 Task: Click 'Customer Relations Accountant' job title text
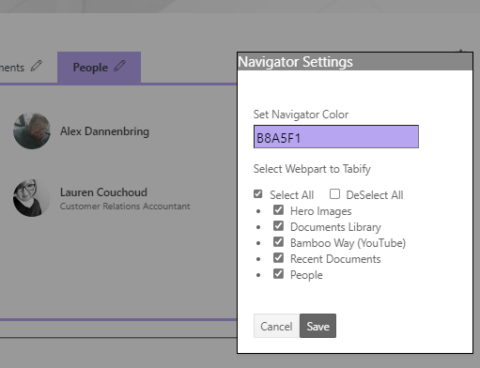point(125,206)
